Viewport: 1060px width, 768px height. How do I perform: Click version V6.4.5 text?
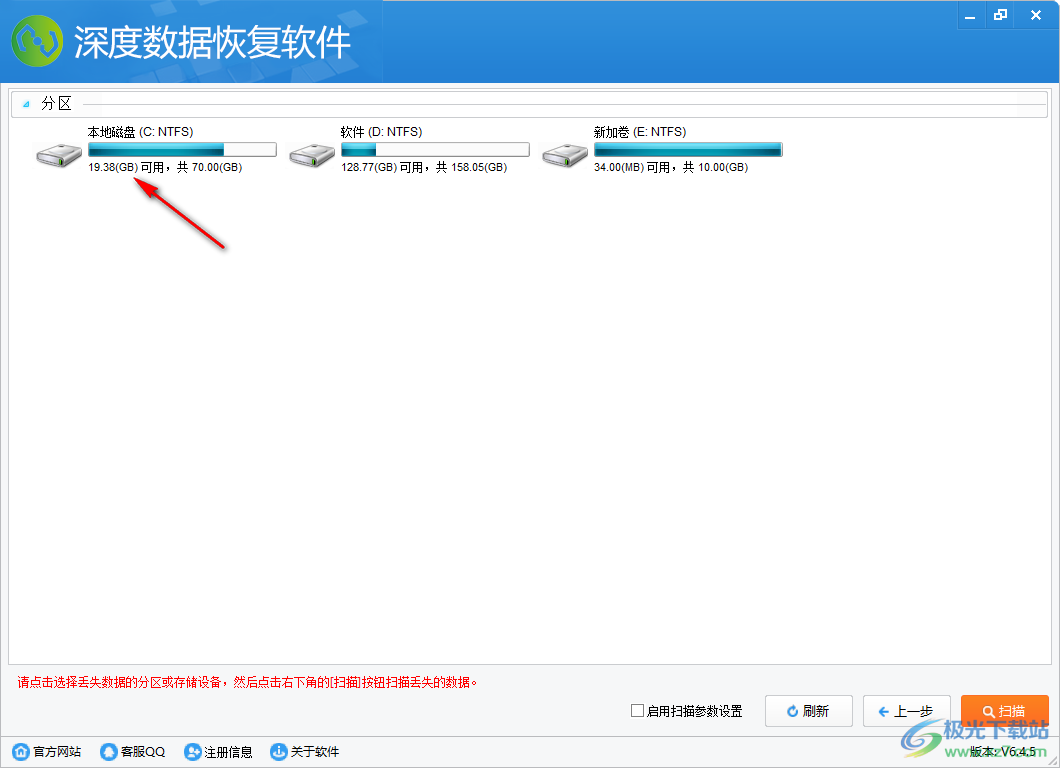pos(1003,751)
